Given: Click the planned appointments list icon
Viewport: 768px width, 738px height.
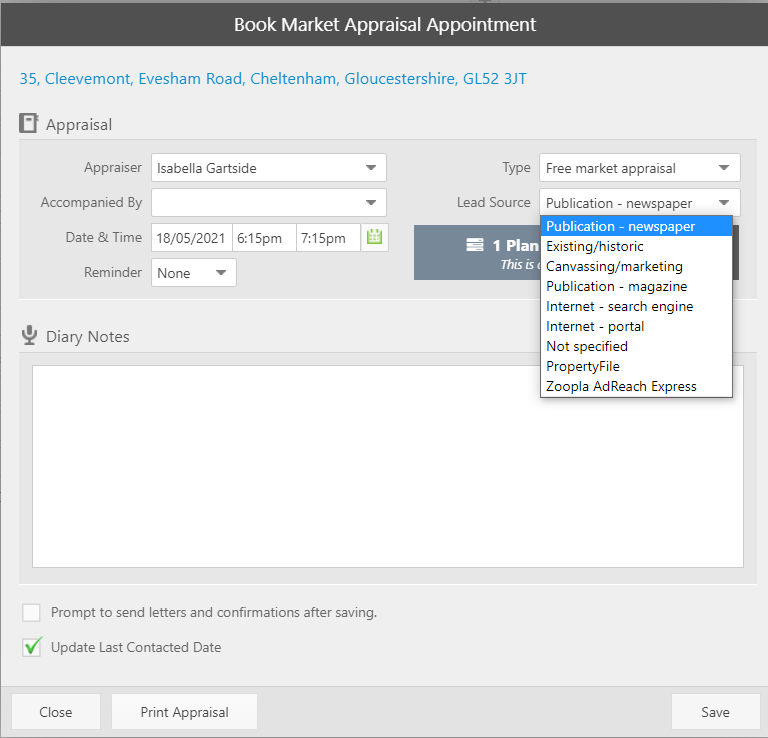Looking at the screenshot, I should 475,244.
